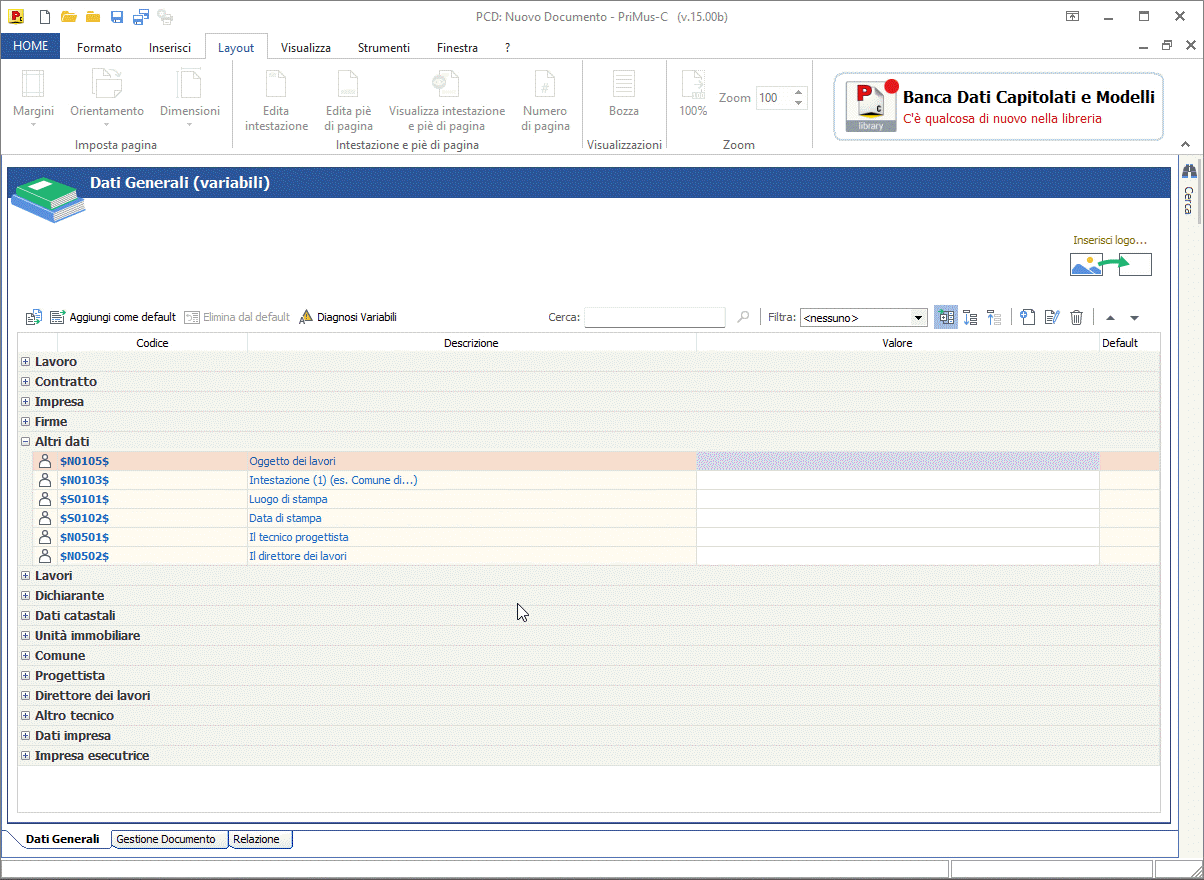Click the move up arrow icon
This screenshot has width=1204, height=880.
click(x=1110, y=318)
